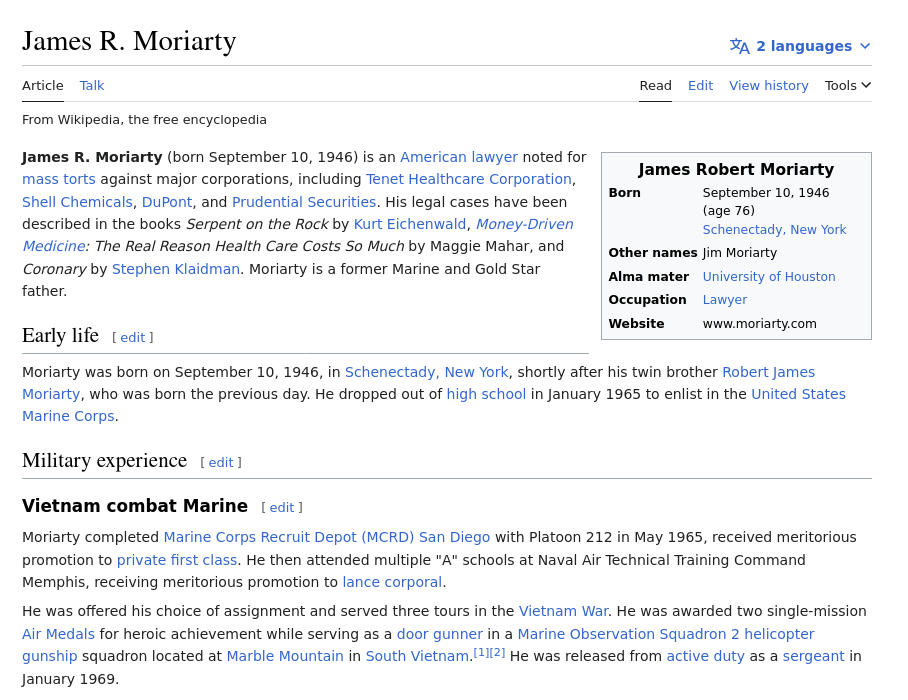This screenshot has height=700, width=908.
Task: Edit the Vietnam combat Marine subsection
Action: tap(282, 508)
